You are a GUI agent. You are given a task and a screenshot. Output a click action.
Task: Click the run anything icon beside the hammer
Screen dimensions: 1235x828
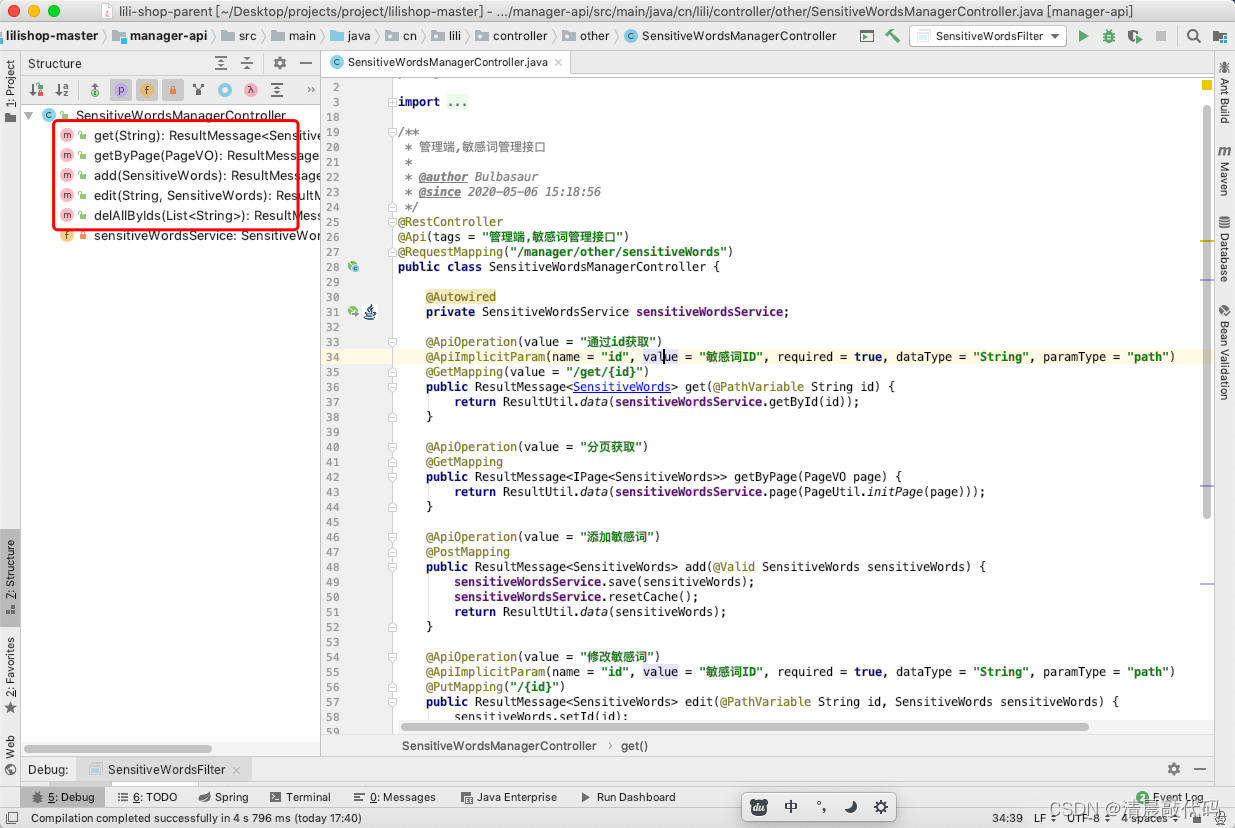pyautogui.click(x=867, y=36)
